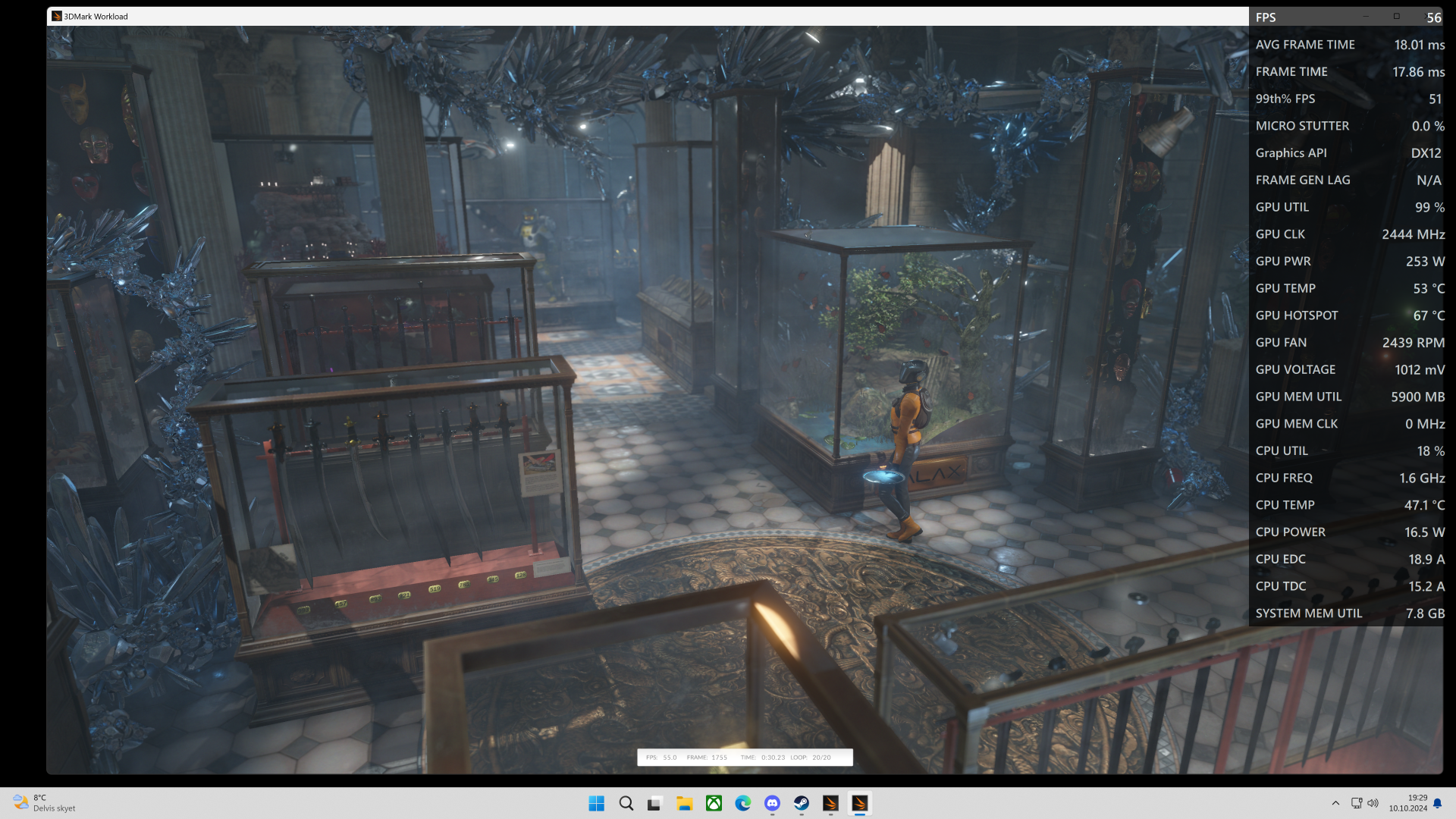
Task: Minimize the 3DMark Workload window
Action: pos(1366,16)
